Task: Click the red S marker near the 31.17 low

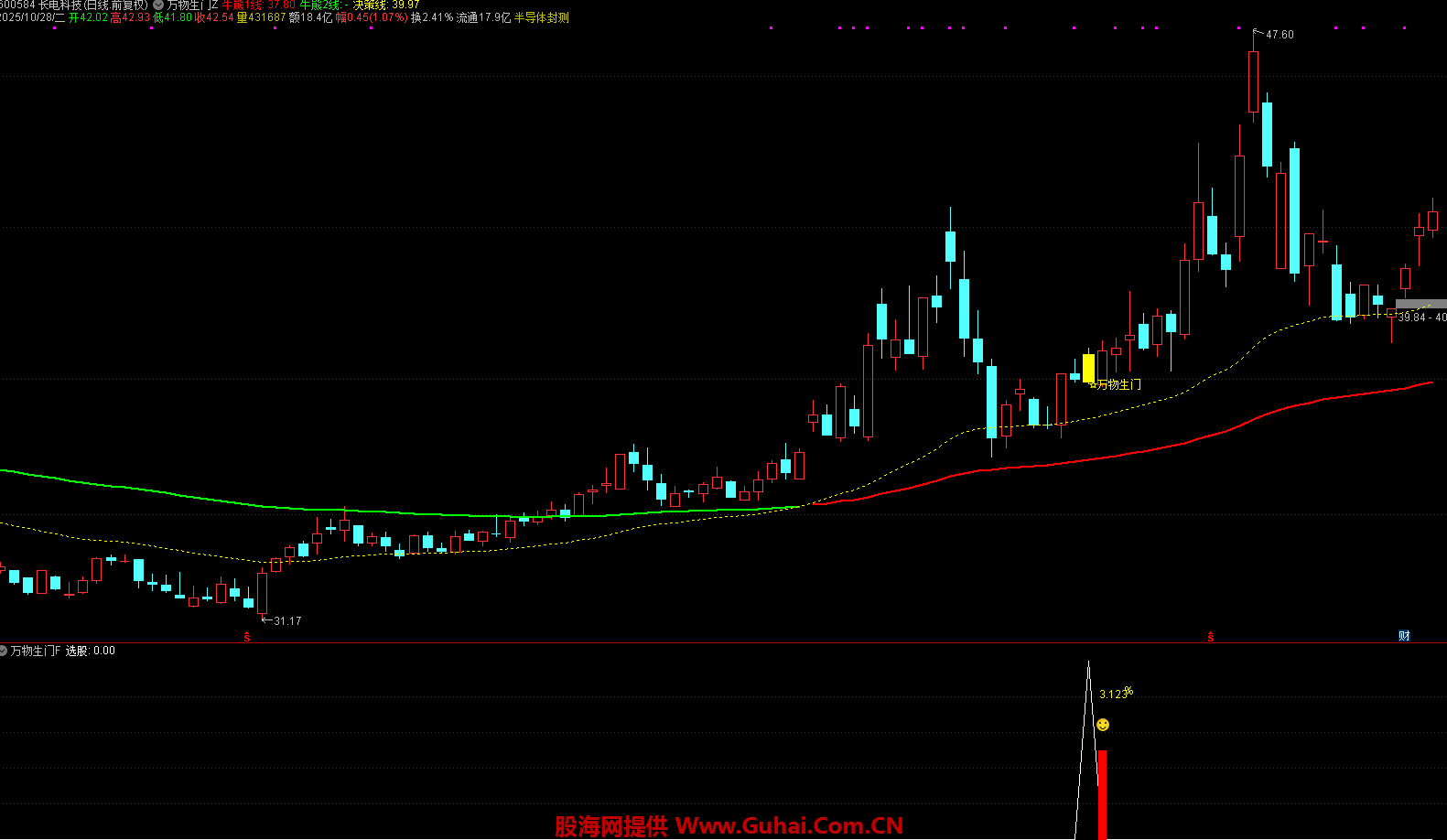Action: [247, 637]
